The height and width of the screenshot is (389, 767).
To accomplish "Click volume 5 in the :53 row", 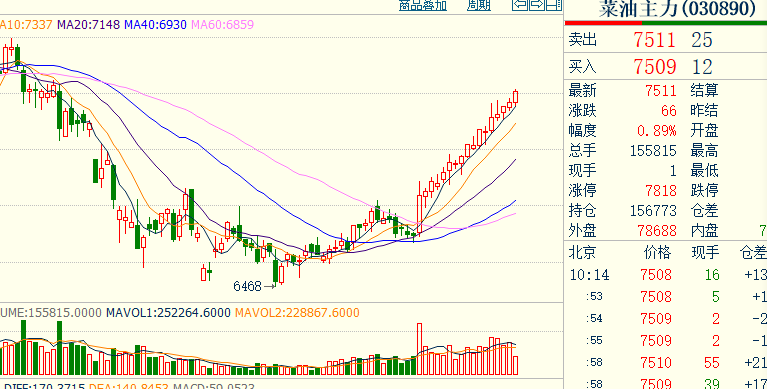I will (x=716, y=297).
